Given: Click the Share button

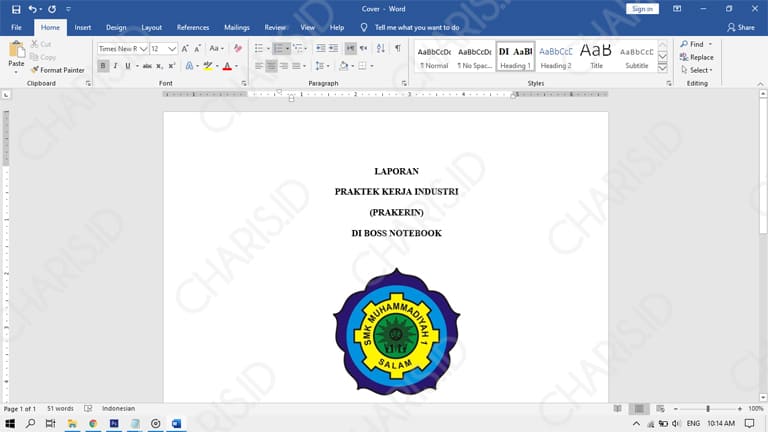Looking at the screenshot, I should tap(741, 27).
